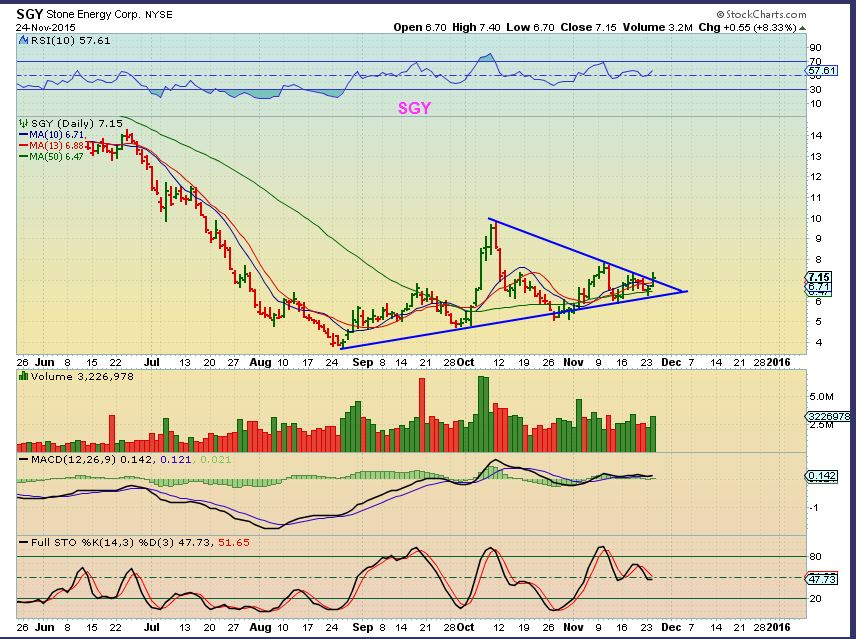
Task: Click the 'Open 6.70' value
Action: [x=420, y=27]
